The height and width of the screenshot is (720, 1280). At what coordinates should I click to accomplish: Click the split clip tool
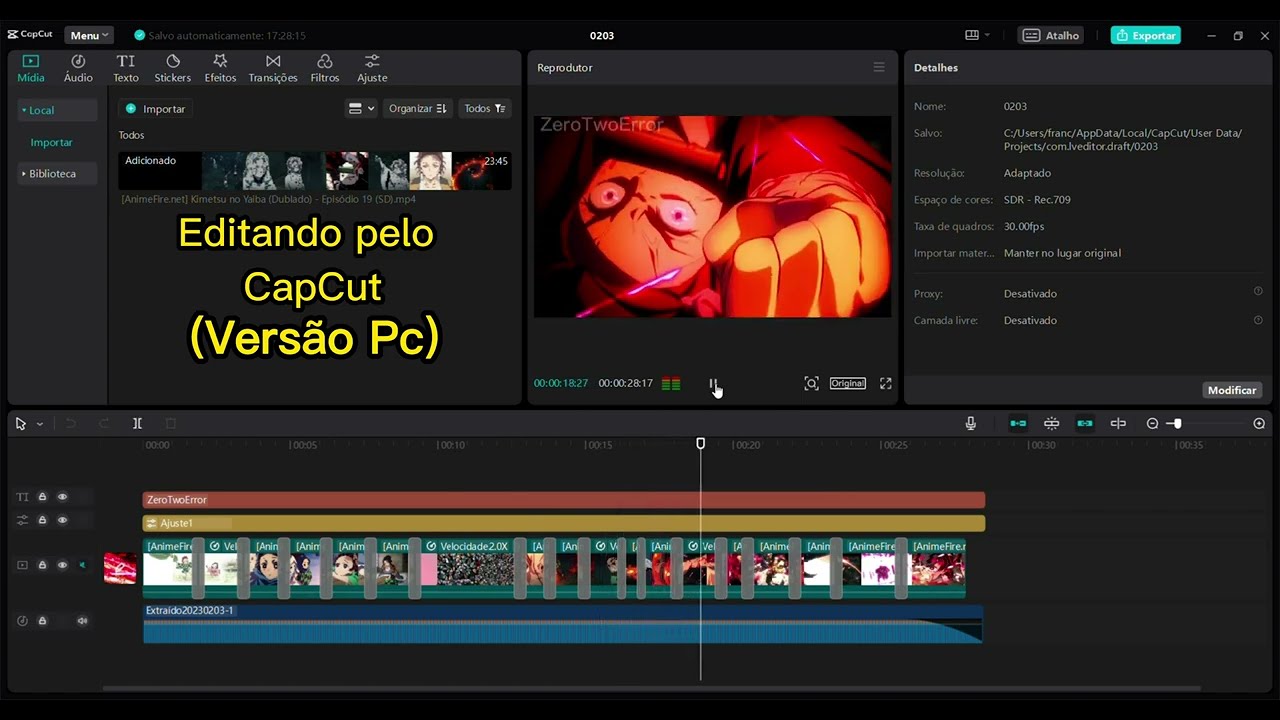coord(137,423)
